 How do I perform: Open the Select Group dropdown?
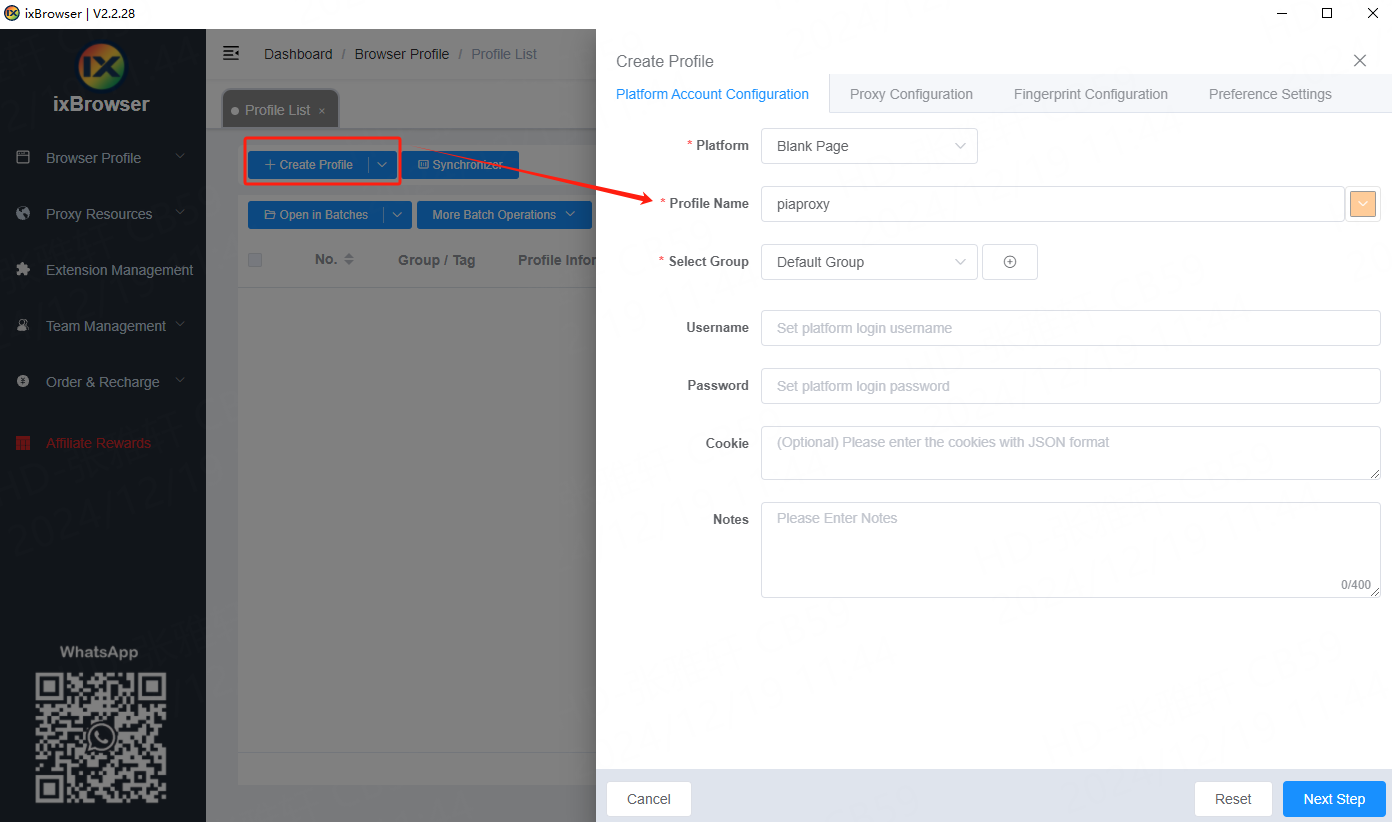[868, 262]
